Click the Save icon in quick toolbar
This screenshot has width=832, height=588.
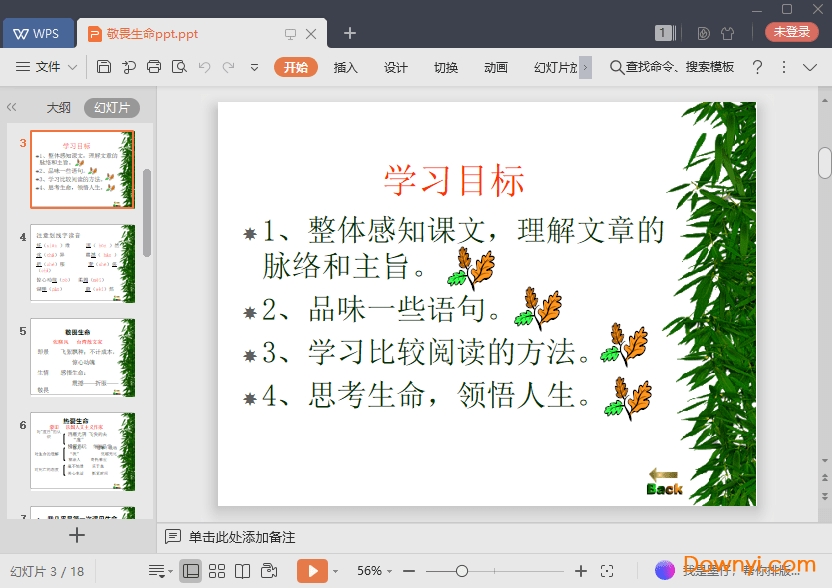tap(104, 67)
